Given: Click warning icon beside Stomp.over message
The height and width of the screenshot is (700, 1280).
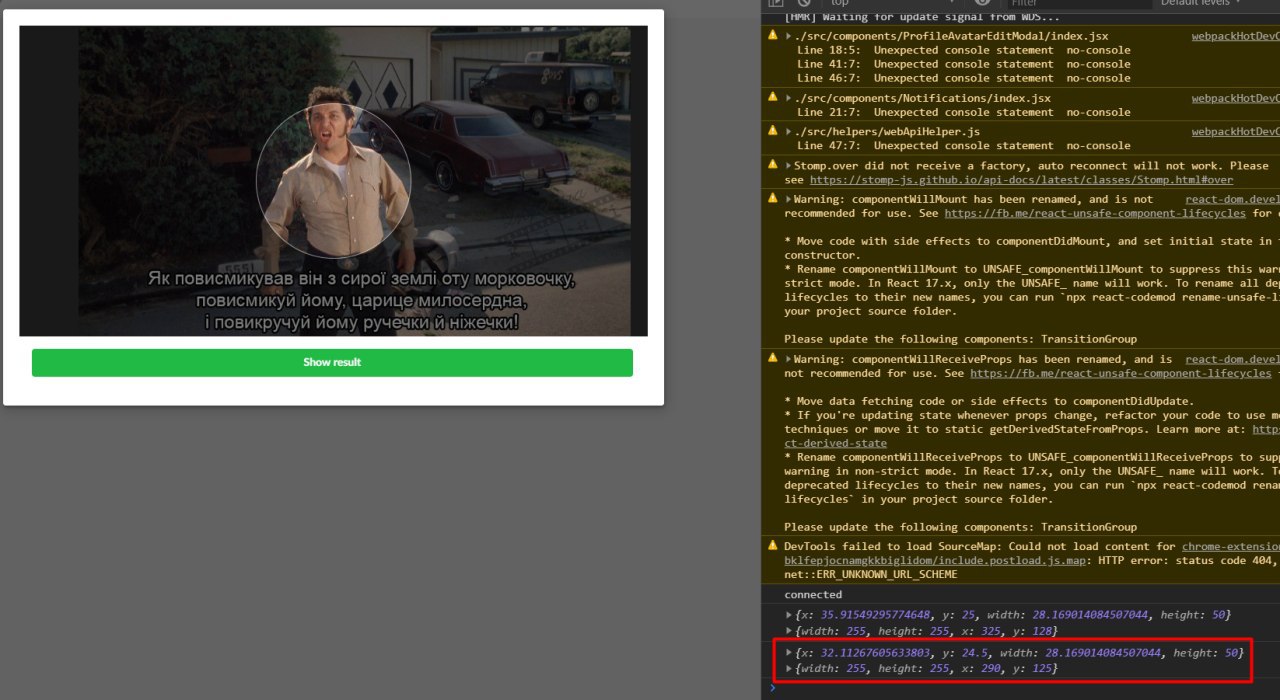Looking at the screenshot, I should tap(772, 165).
